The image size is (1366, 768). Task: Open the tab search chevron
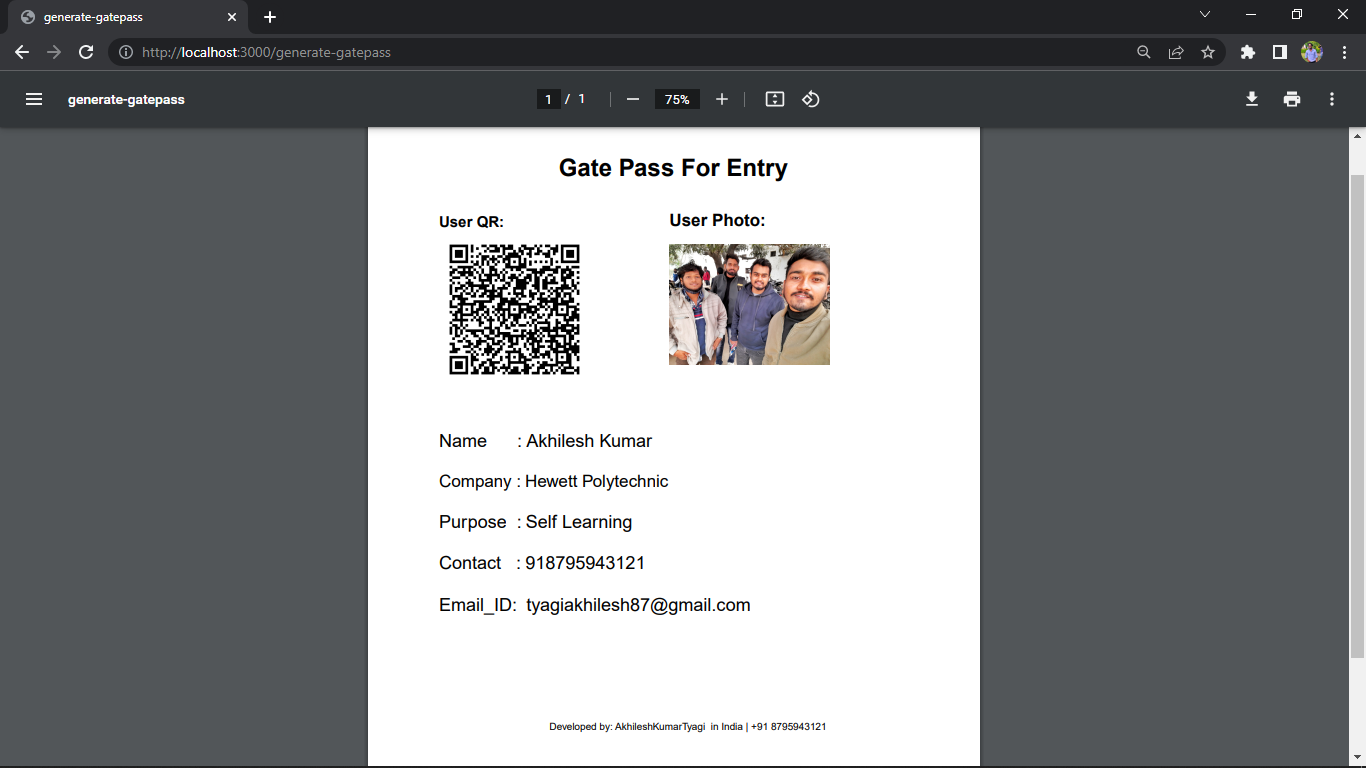pos(1205,14)
